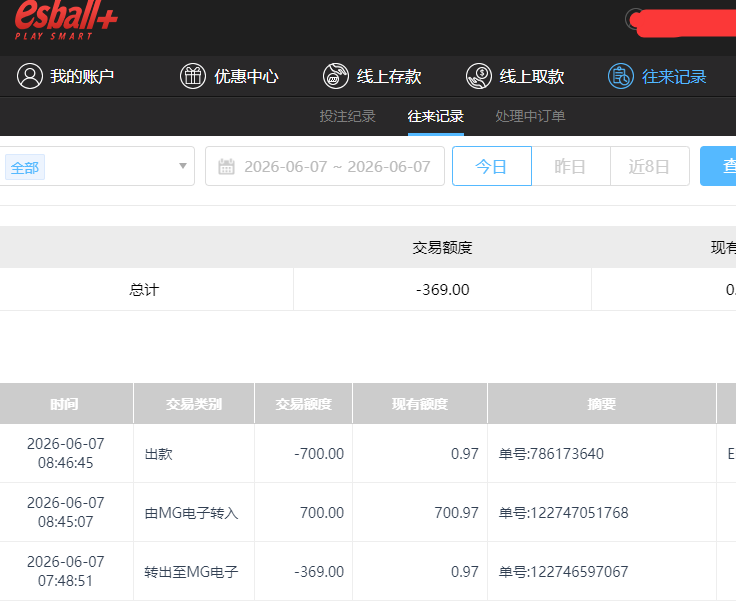The width and height of the screenshot is (736, 601).
Task: Open 我的账户 menu label
Action: 82,77
